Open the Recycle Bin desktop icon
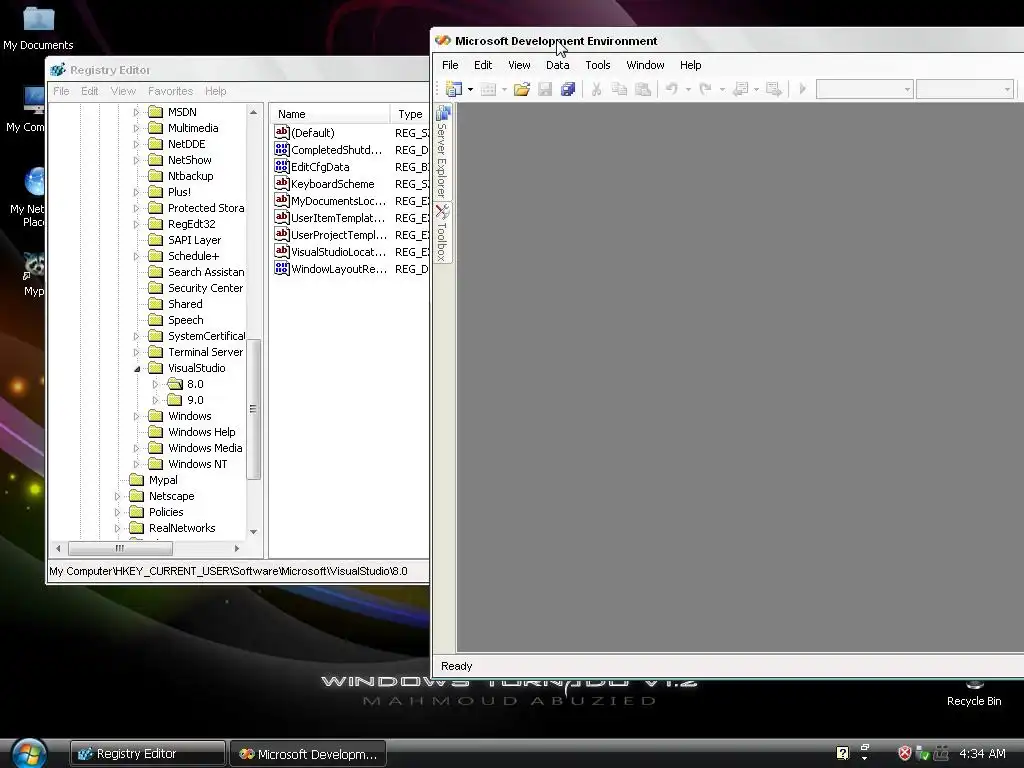This screenshot has width=1024, height=768. (x=974, y=694)
